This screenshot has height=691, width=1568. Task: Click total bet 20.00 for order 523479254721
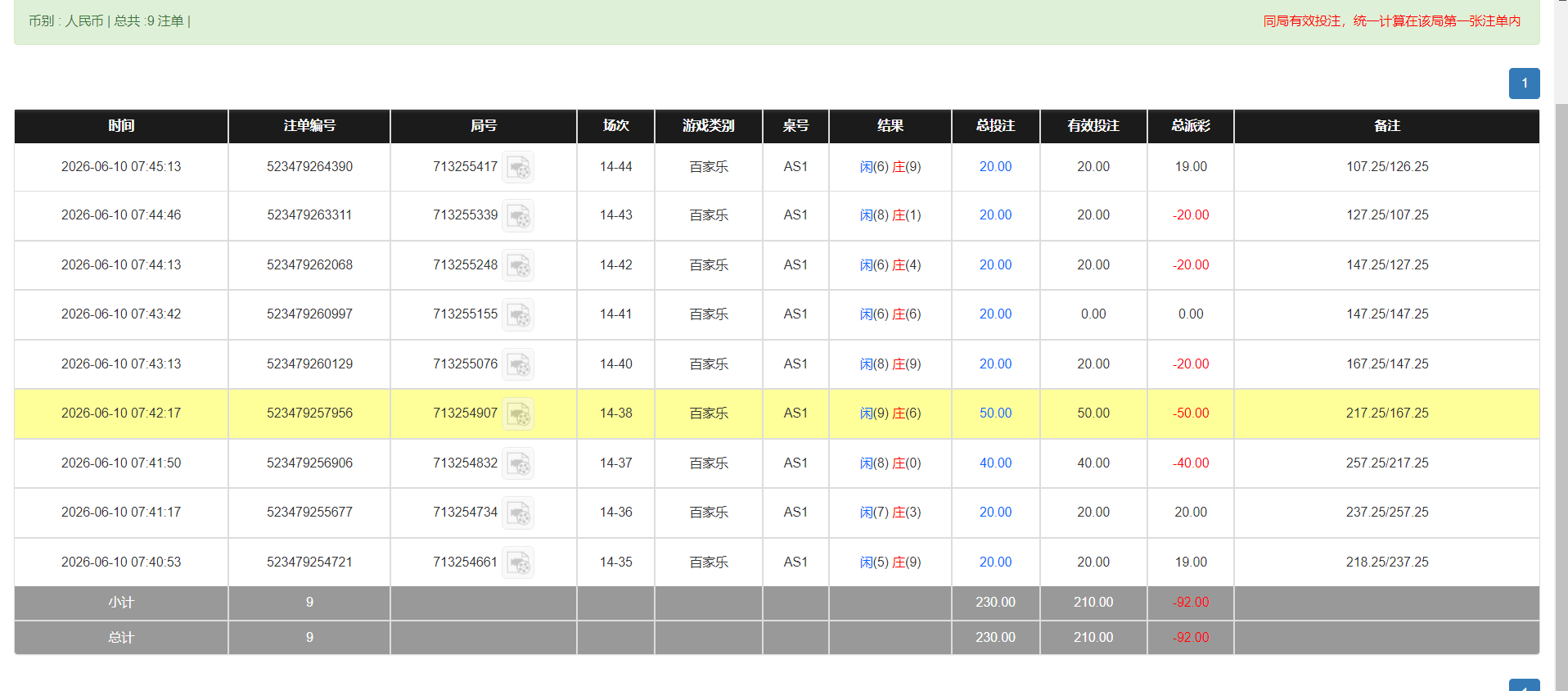click(995, 562)
